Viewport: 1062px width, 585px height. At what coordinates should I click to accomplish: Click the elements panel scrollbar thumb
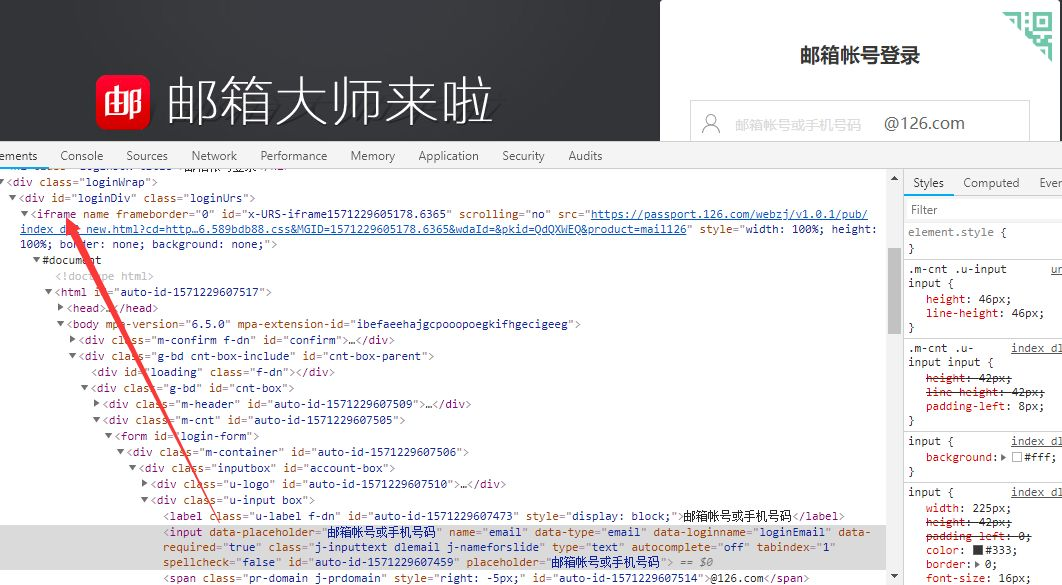tap(894, 290)
